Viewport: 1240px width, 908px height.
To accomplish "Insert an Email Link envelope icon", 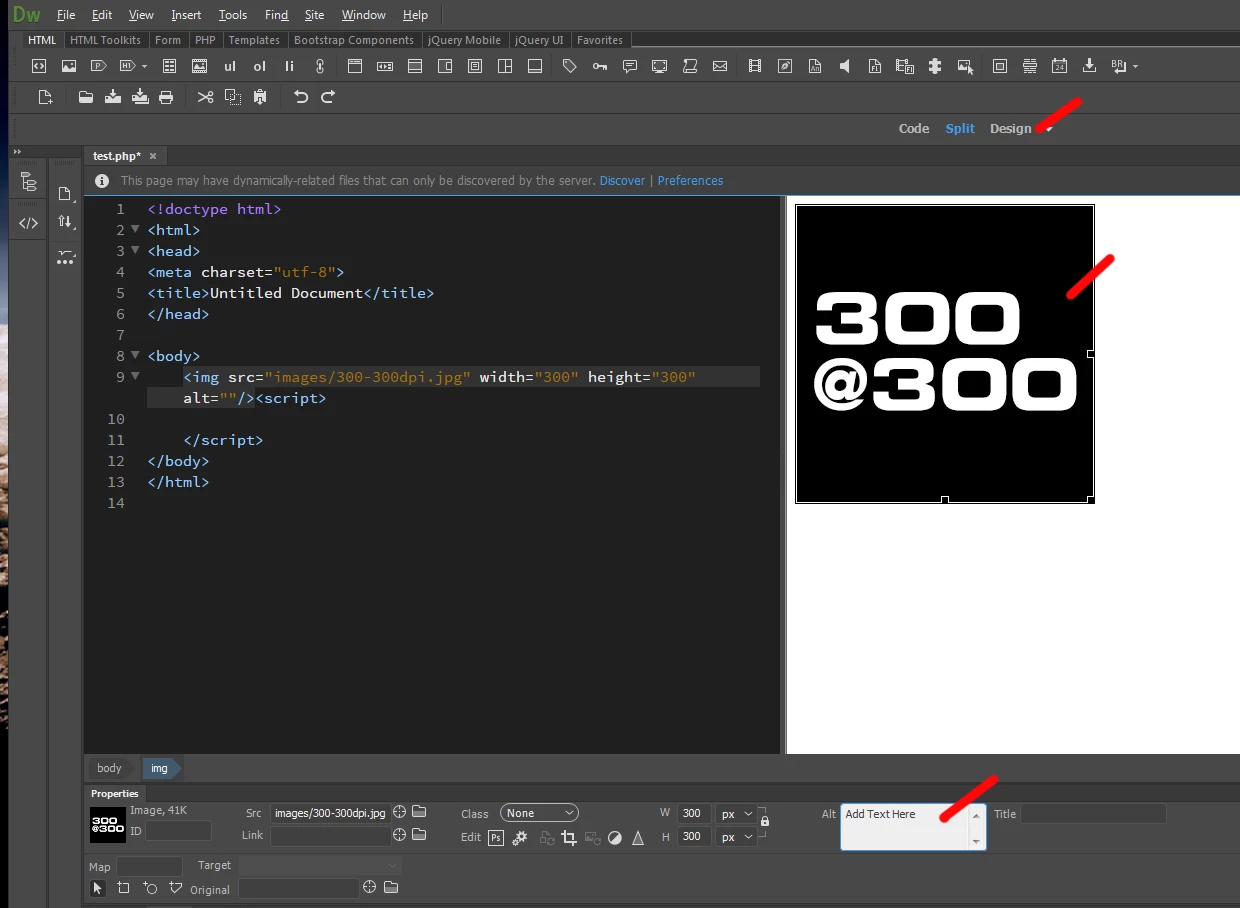I will 720,66.
